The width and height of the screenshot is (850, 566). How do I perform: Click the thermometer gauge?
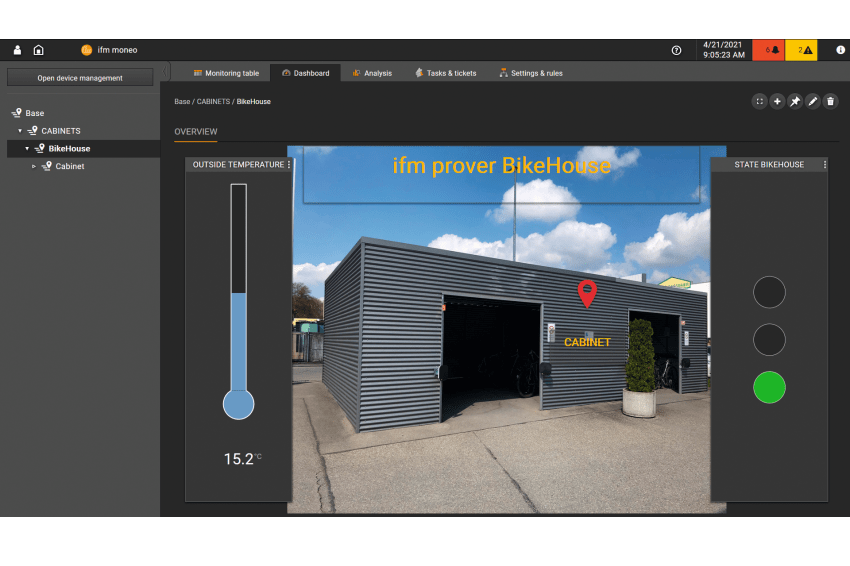coord(239,301)
